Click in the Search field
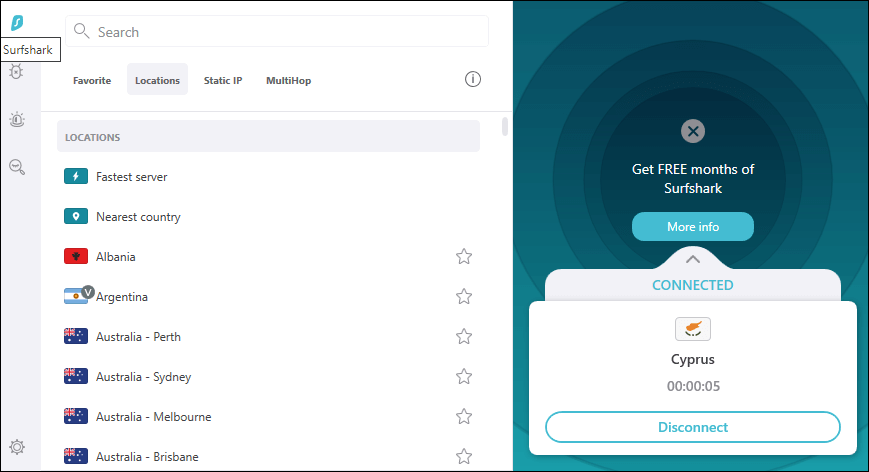869x472 pixels. pyautogui.click(x=277, y=32)
